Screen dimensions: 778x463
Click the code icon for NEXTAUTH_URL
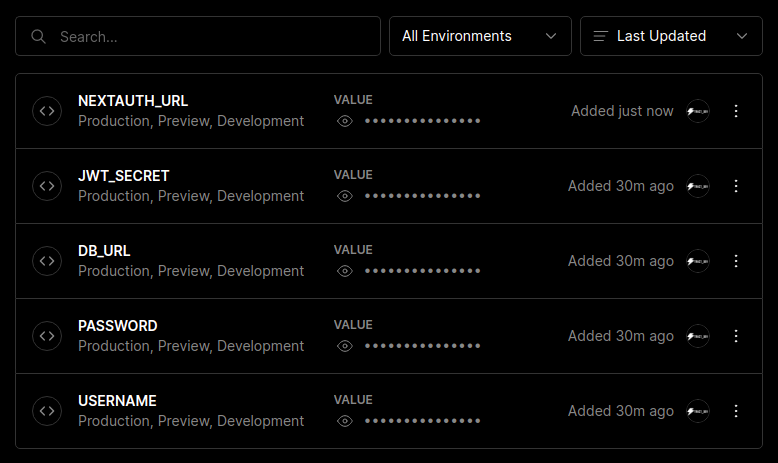[x=47, y=111]
